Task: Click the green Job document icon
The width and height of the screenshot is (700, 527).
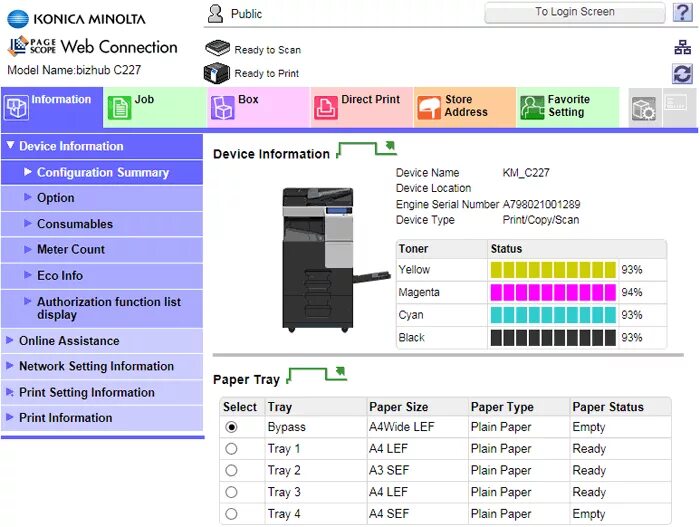Action: point(119,108)
